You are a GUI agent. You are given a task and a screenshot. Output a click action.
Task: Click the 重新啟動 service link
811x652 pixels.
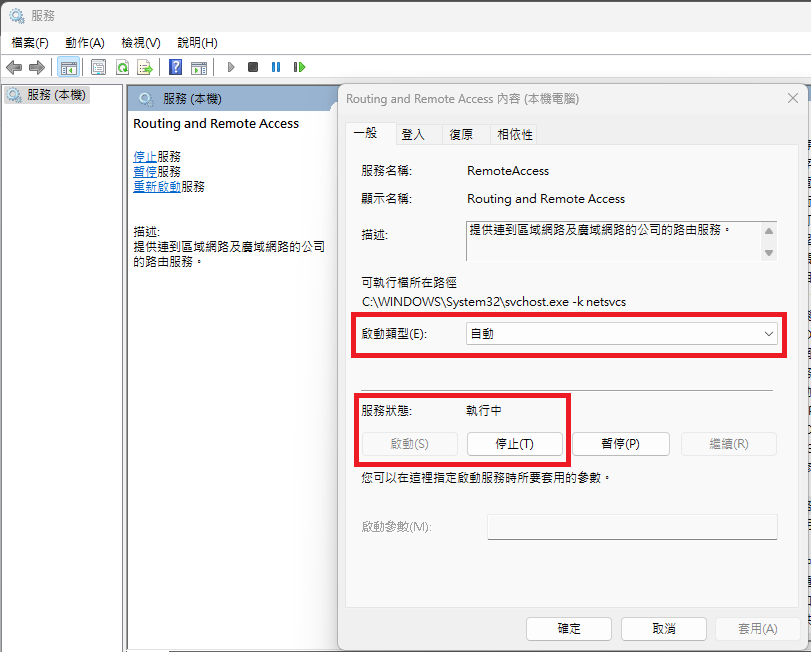coord(157,187)
